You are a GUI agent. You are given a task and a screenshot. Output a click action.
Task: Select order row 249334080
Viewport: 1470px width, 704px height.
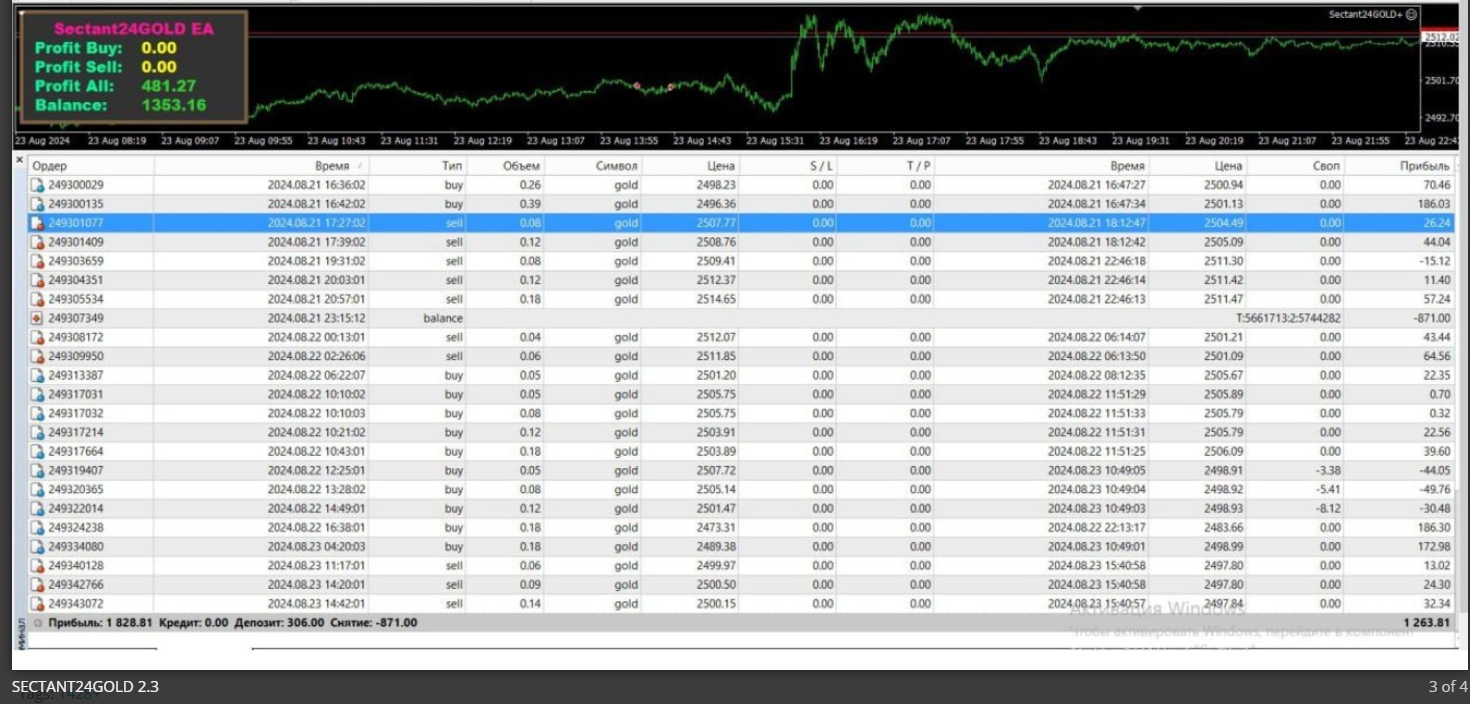[x=700, y=546]
